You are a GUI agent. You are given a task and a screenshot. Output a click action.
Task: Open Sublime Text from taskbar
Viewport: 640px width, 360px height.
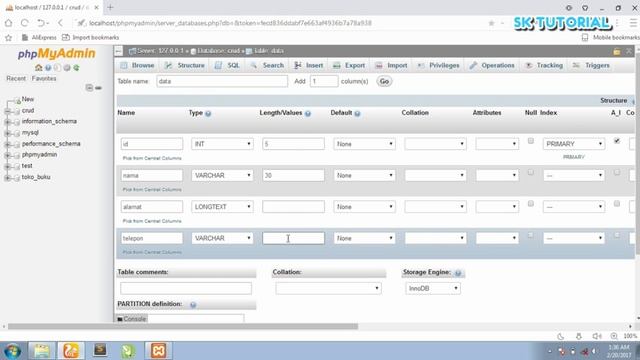click(x=100, y=351)
